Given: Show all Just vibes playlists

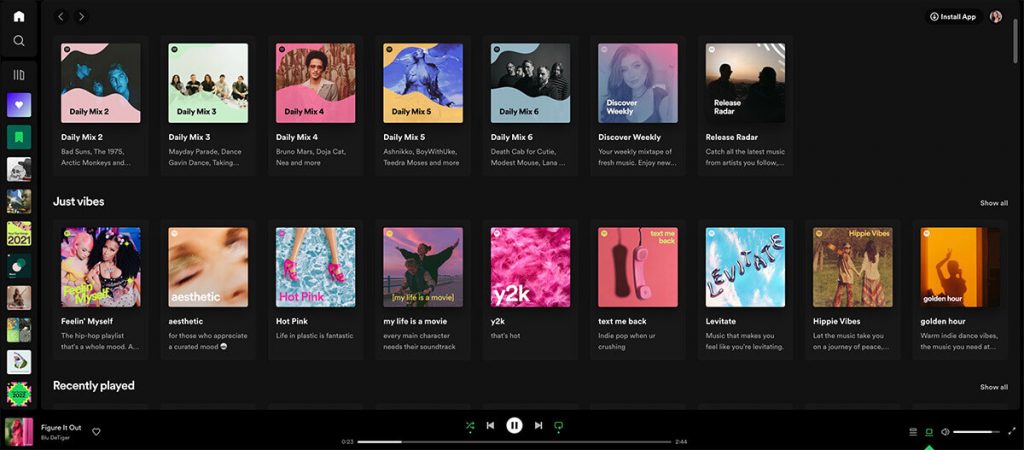Looking at the screenshot, I should pyautogui.click(x=993, y=203).
